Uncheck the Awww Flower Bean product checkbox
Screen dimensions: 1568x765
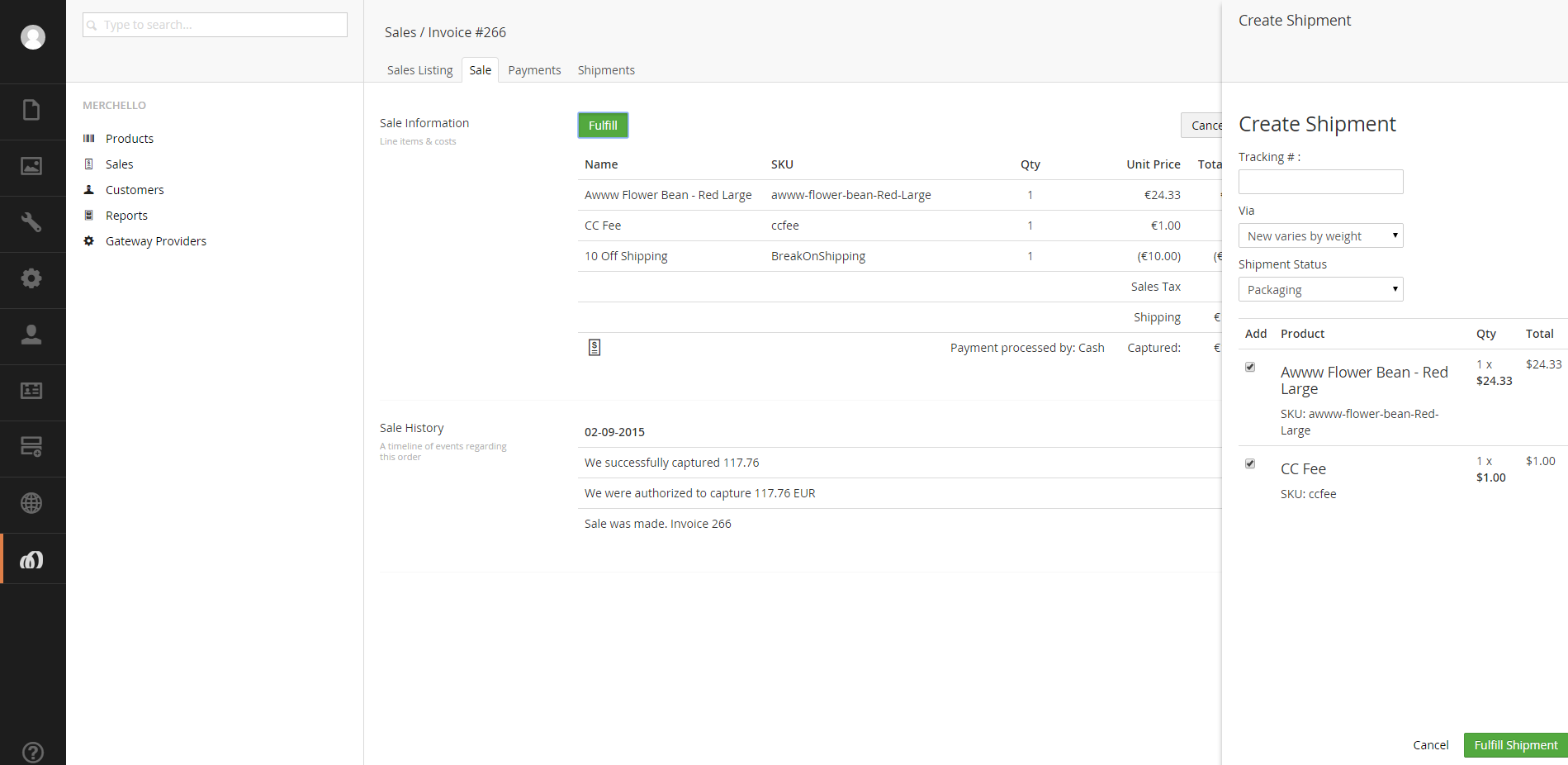tap(1250, 367)
